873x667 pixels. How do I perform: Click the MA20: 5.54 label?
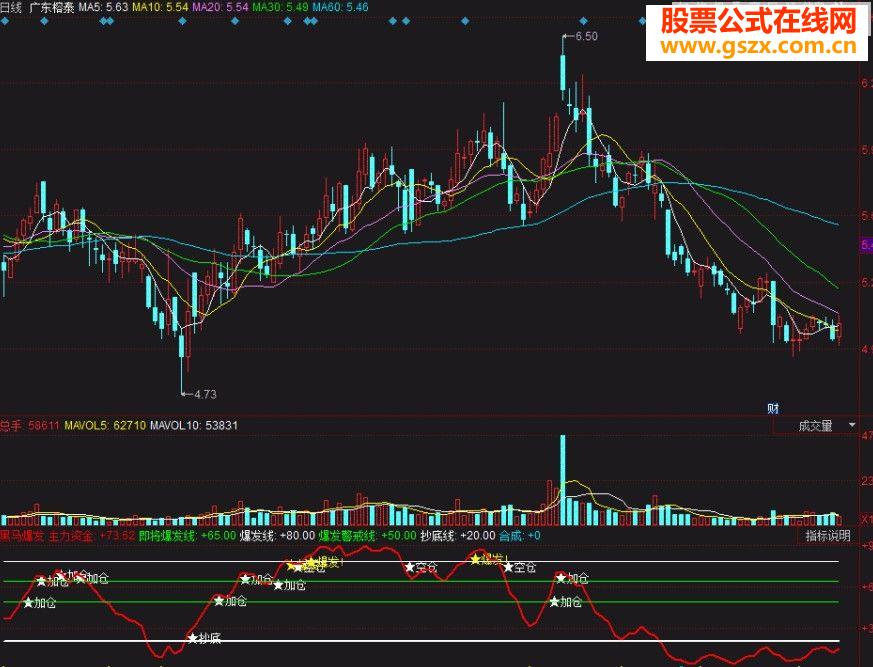(220, 7)
